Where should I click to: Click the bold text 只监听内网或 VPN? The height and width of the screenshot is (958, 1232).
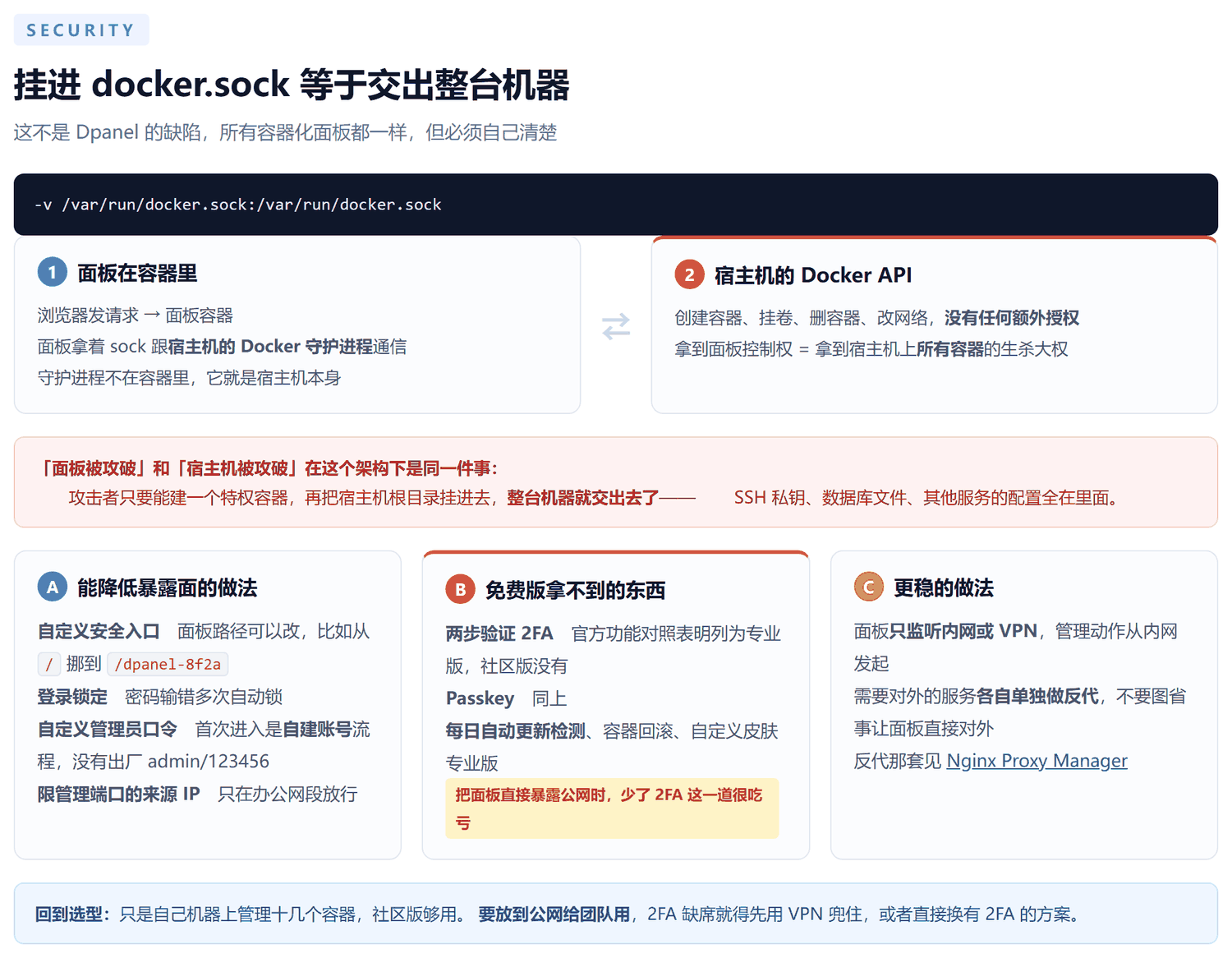coord(963,631)
